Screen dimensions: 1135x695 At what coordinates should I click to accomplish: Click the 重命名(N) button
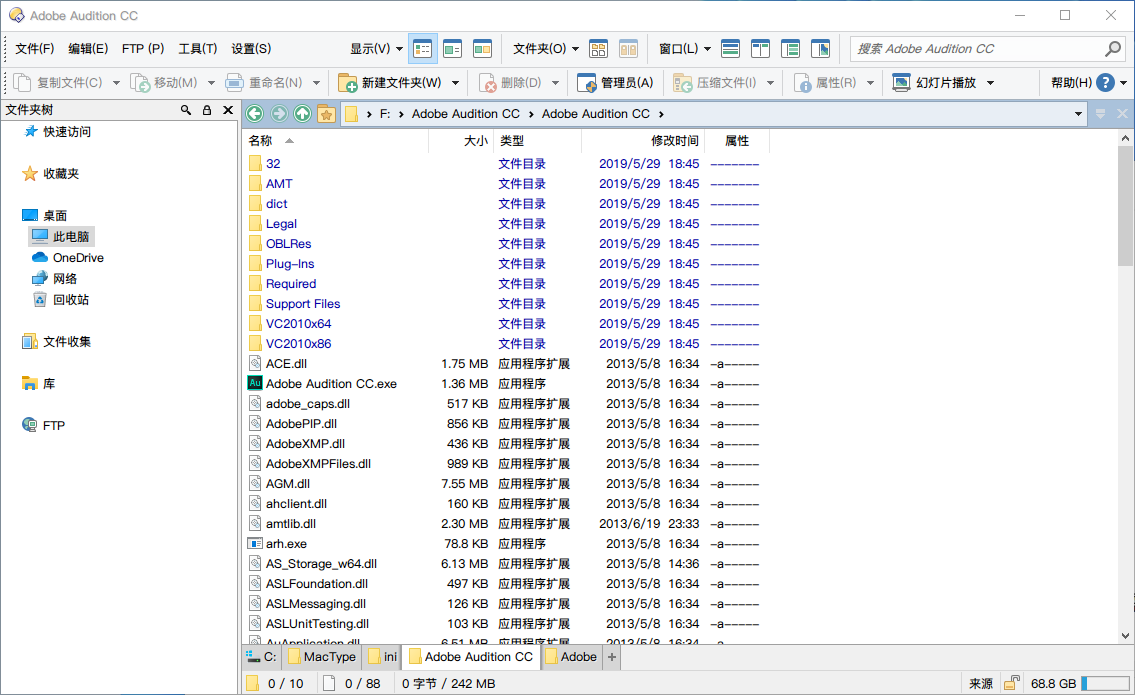point(263,83)
